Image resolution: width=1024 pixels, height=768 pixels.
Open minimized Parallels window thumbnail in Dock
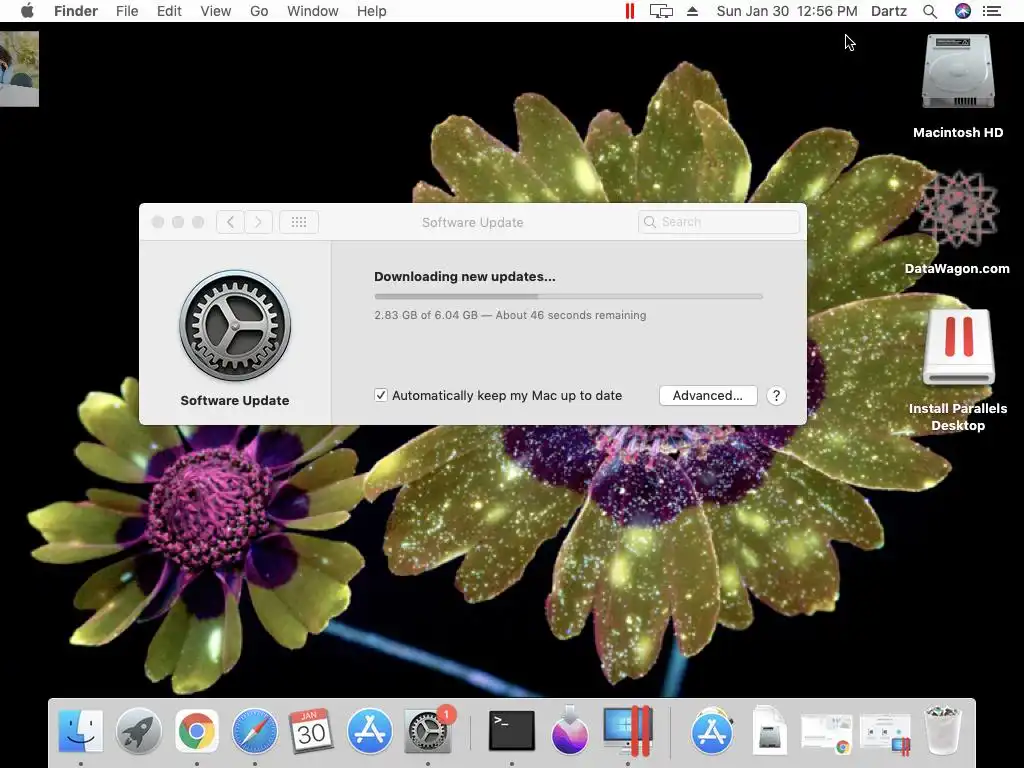point(885,733)
